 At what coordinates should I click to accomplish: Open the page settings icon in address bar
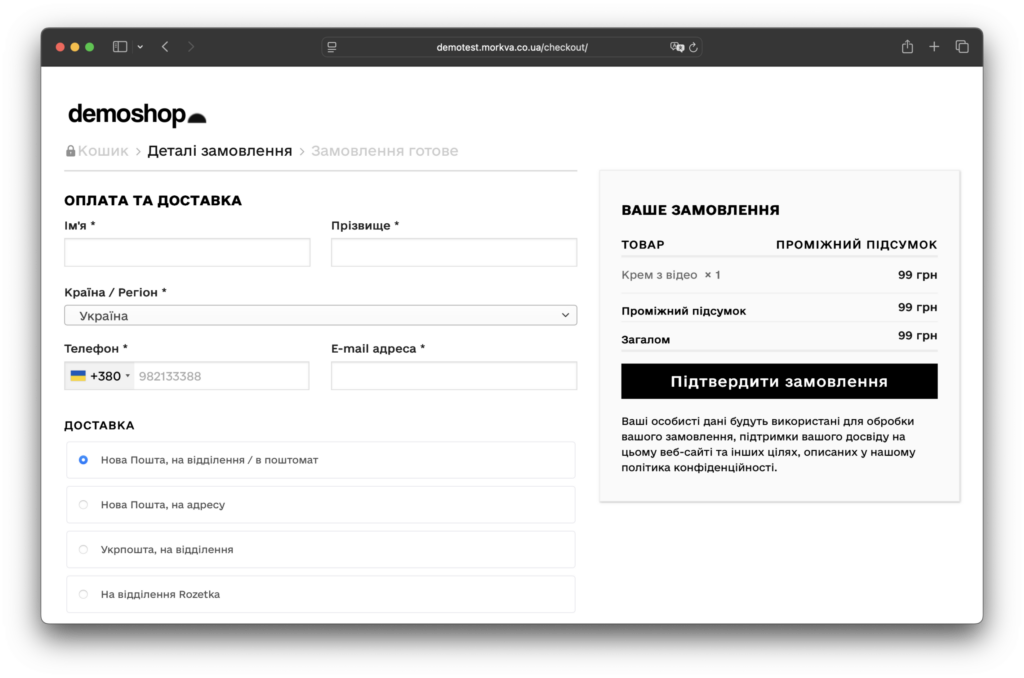tap(332, 47)
